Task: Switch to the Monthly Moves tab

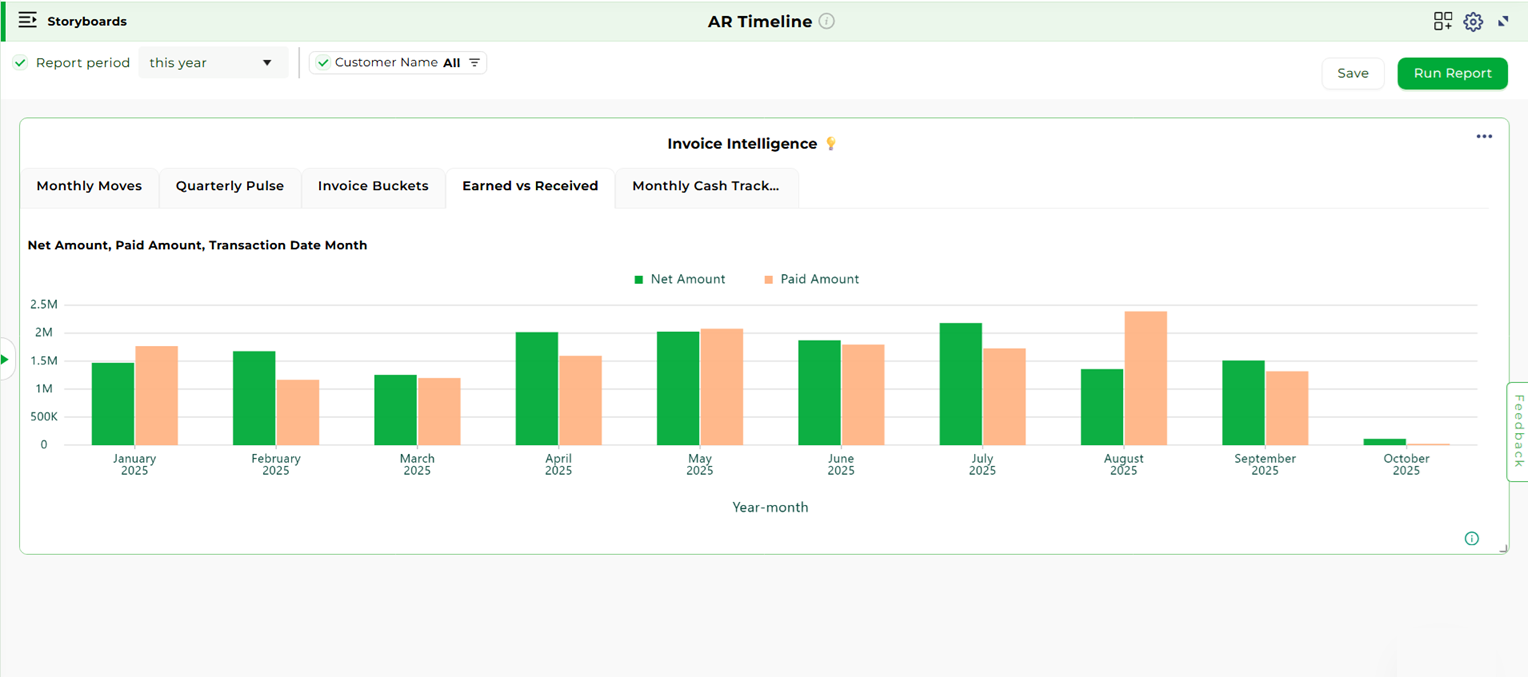Action: click(89, 186)
